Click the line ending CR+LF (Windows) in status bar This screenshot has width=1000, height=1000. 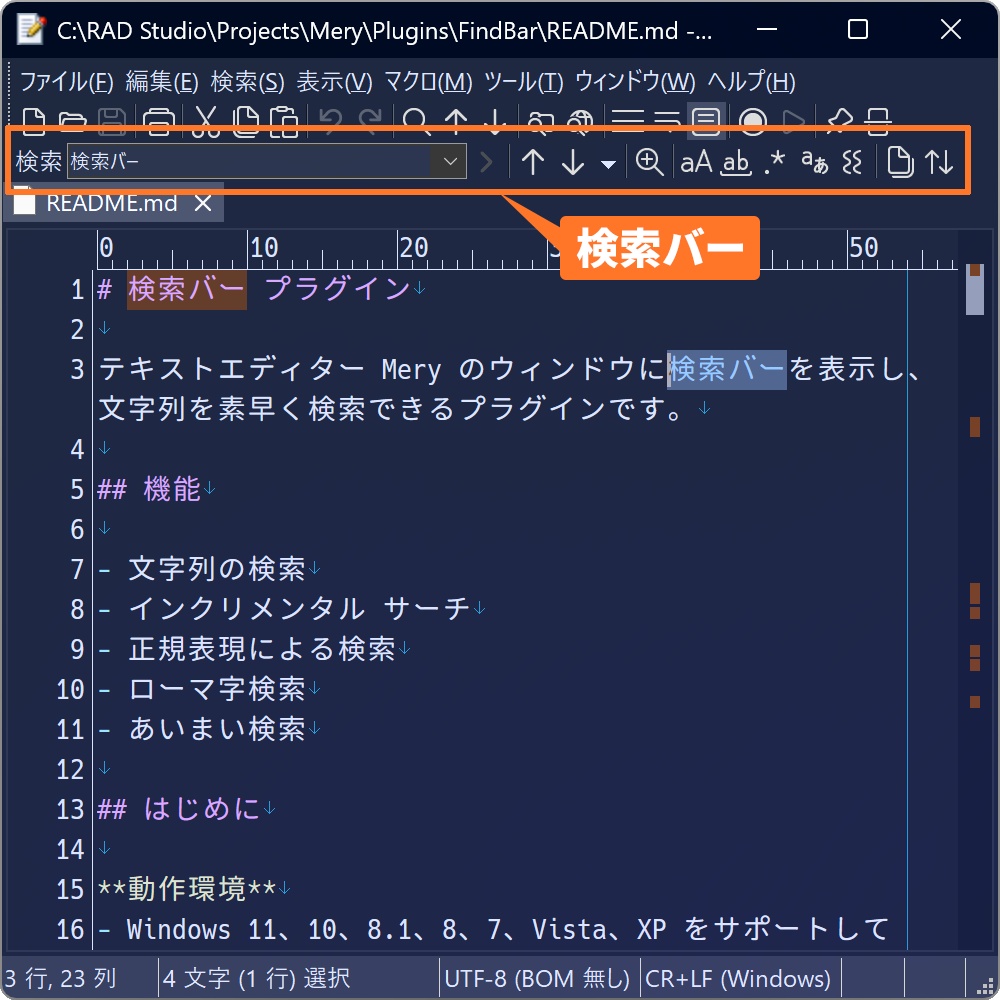(x=738, y=978)
